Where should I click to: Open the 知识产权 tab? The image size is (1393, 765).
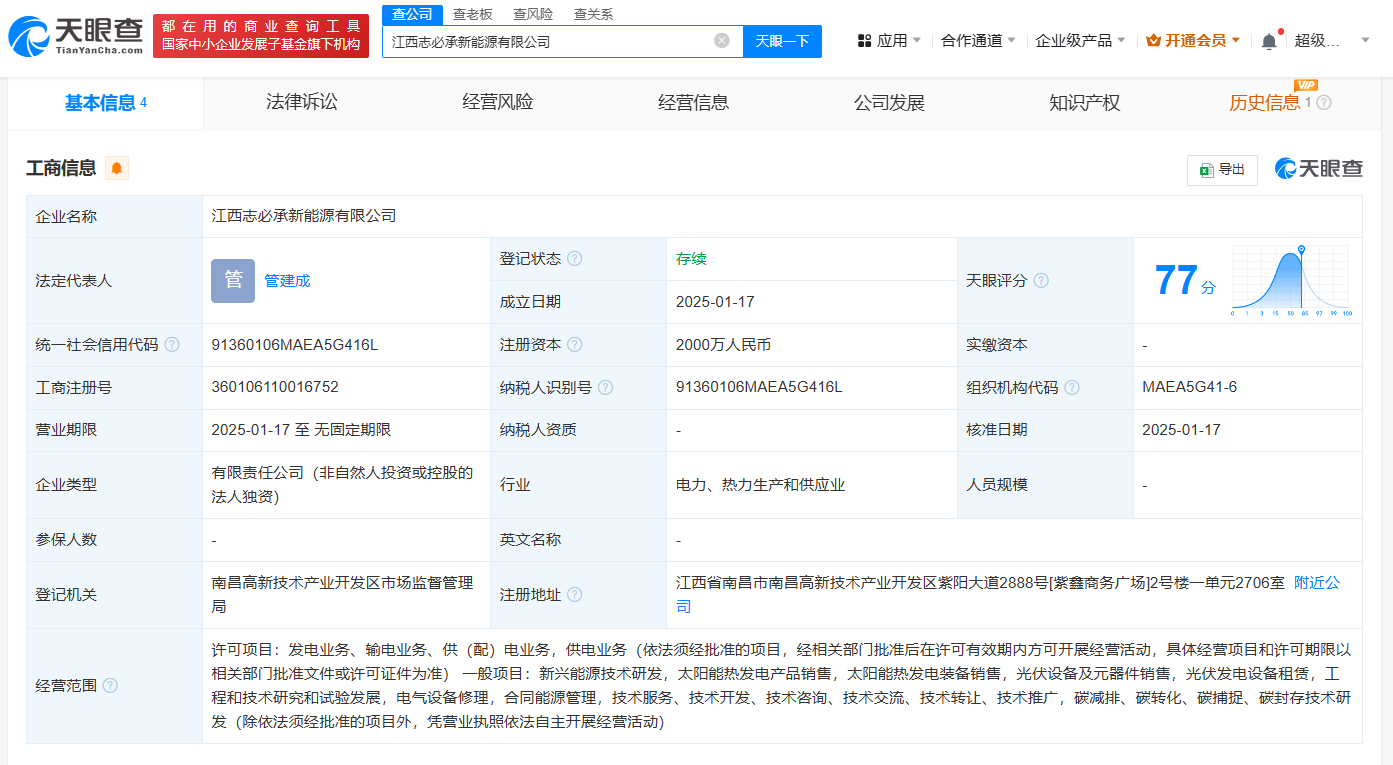[x=1084, y=103]
